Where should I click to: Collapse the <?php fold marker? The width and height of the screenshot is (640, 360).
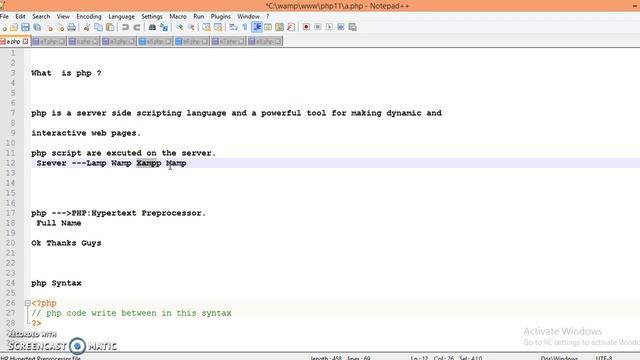(x=27, y=303)
